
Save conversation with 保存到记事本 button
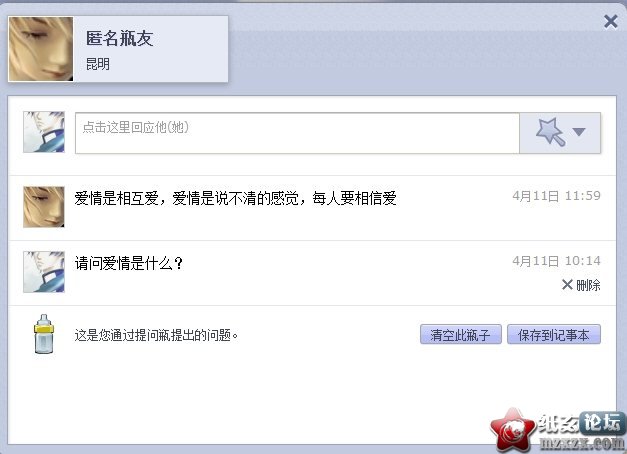554,334
